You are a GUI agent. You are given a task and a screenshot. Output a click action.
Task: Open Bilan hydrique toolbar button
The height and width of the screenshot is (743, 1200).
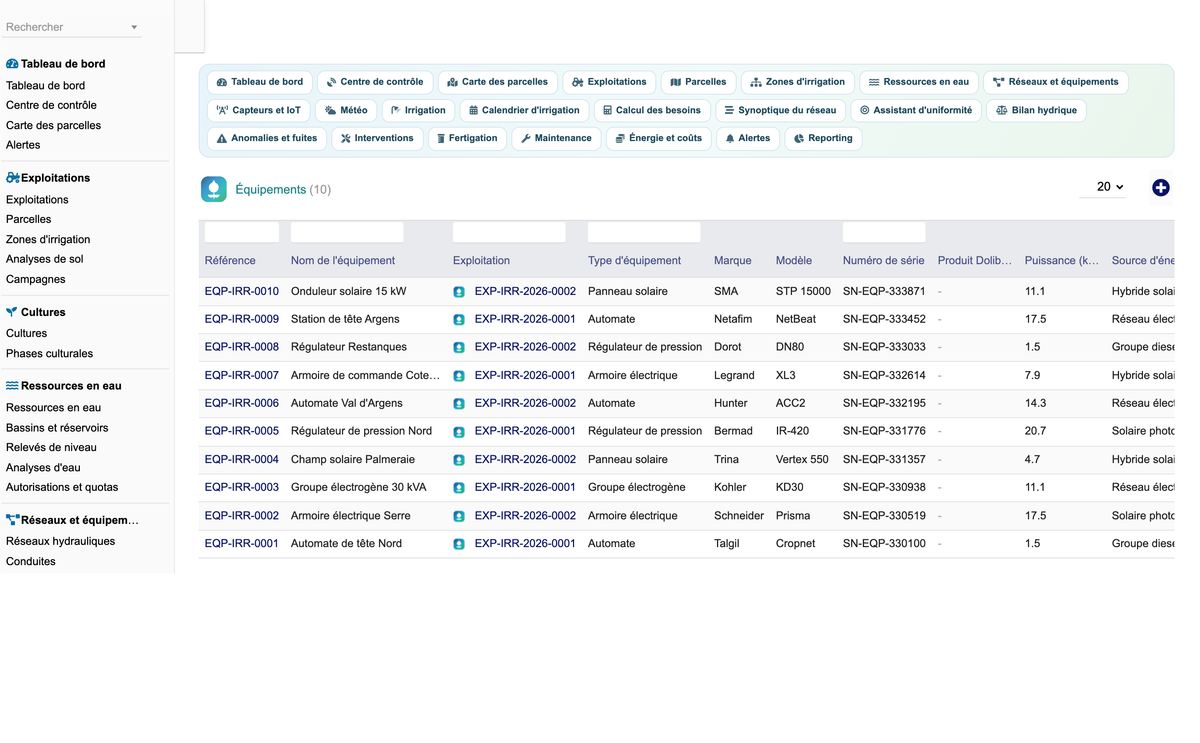click(1036, 110)
